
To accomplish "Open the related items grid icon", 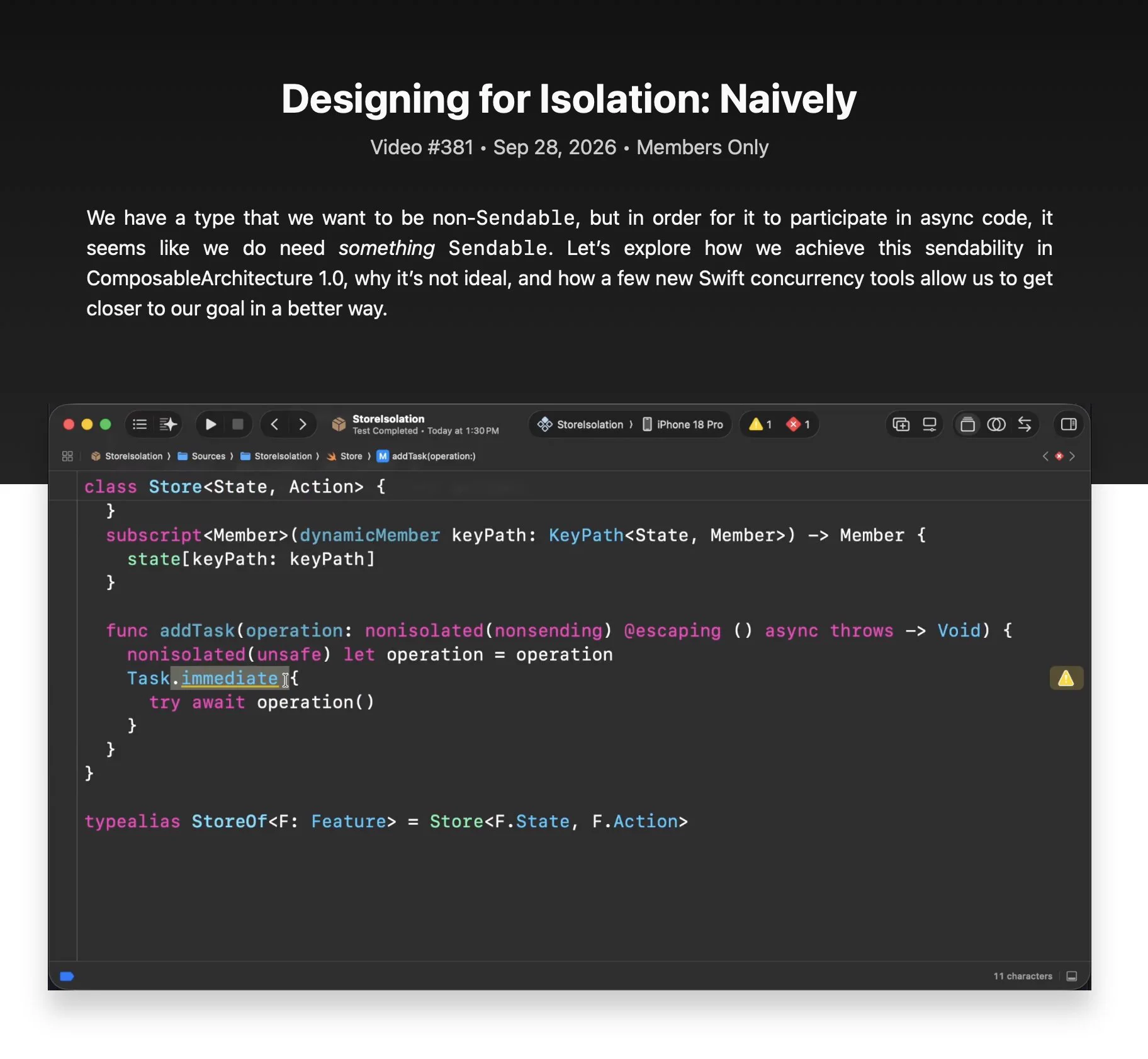I will [x=67, y=456].
